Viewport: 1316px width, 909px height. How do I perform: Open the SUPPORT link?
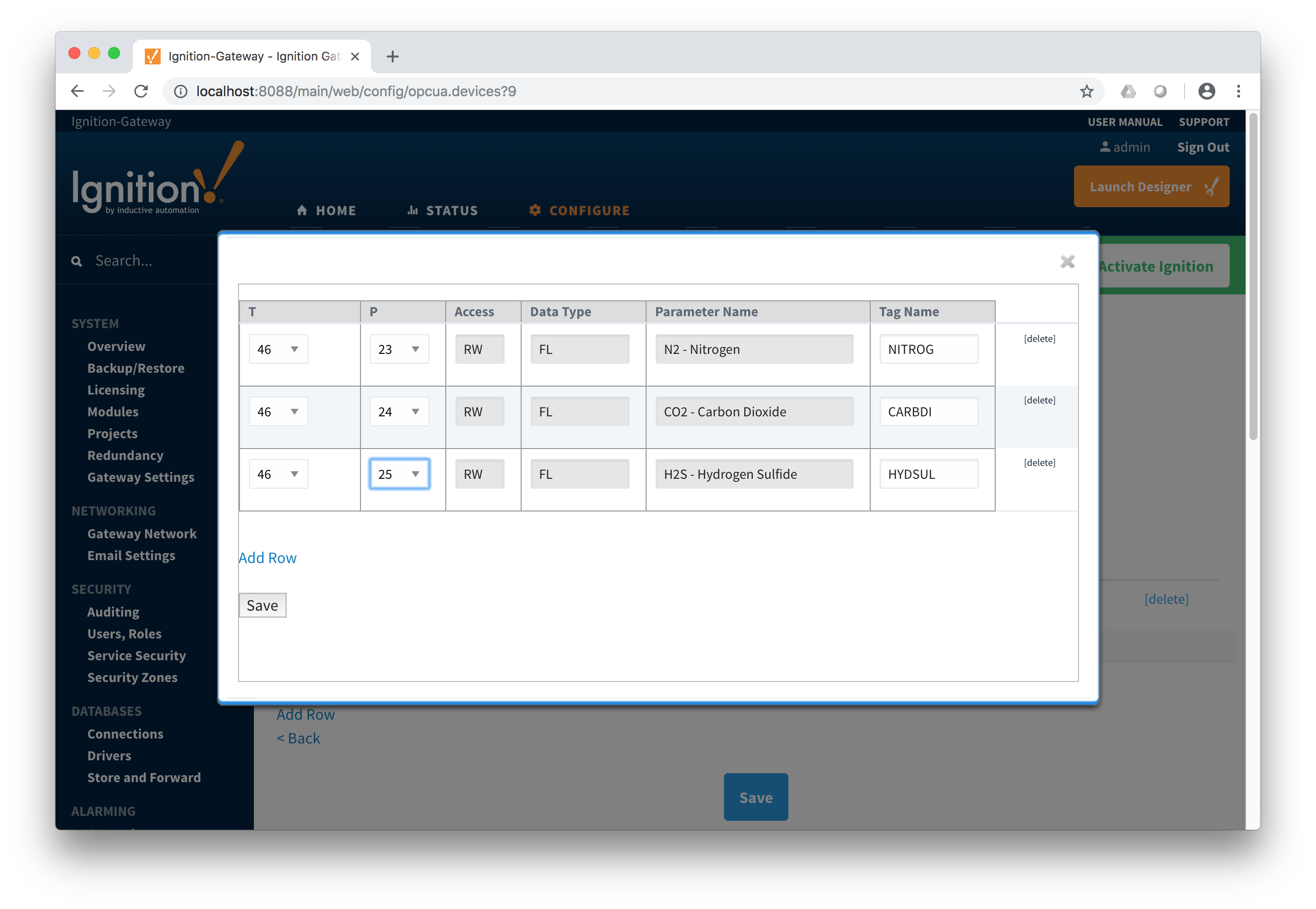pyautogui.click(x=1203, y=122)
